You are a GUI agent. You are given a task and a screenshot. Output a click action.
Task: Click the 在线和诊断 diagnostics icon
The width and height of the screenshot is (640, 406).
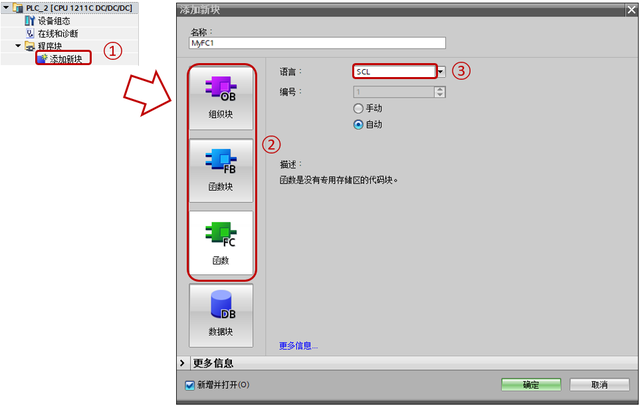[30, 33]
